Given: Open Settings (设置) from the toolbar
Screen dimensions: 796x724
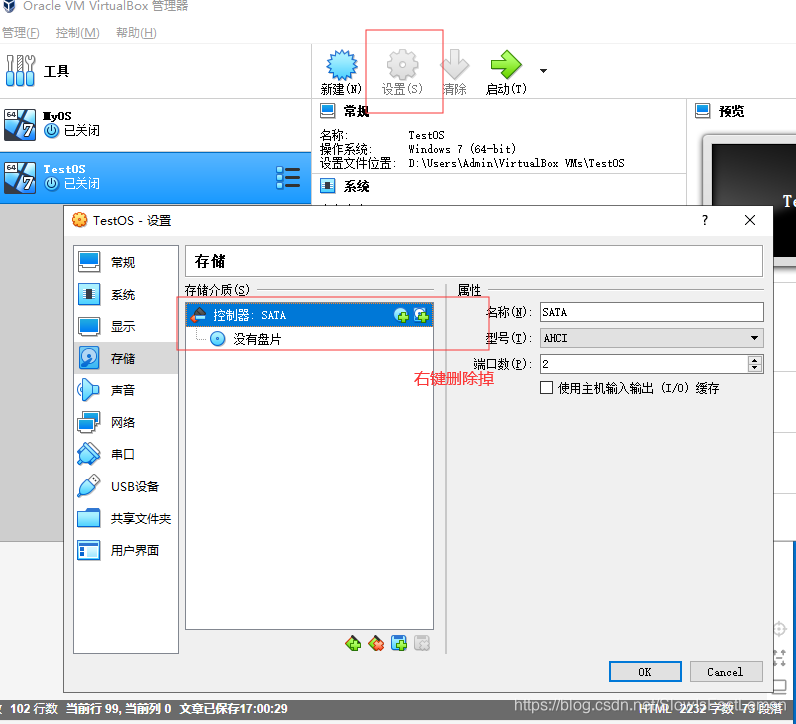Looking at the screenshot, I should point(402,73).
